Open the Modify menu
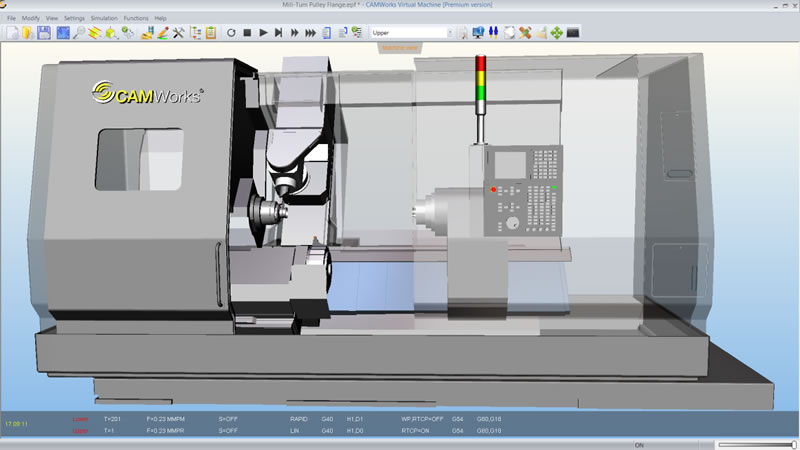800x450 pixels. 31,18
